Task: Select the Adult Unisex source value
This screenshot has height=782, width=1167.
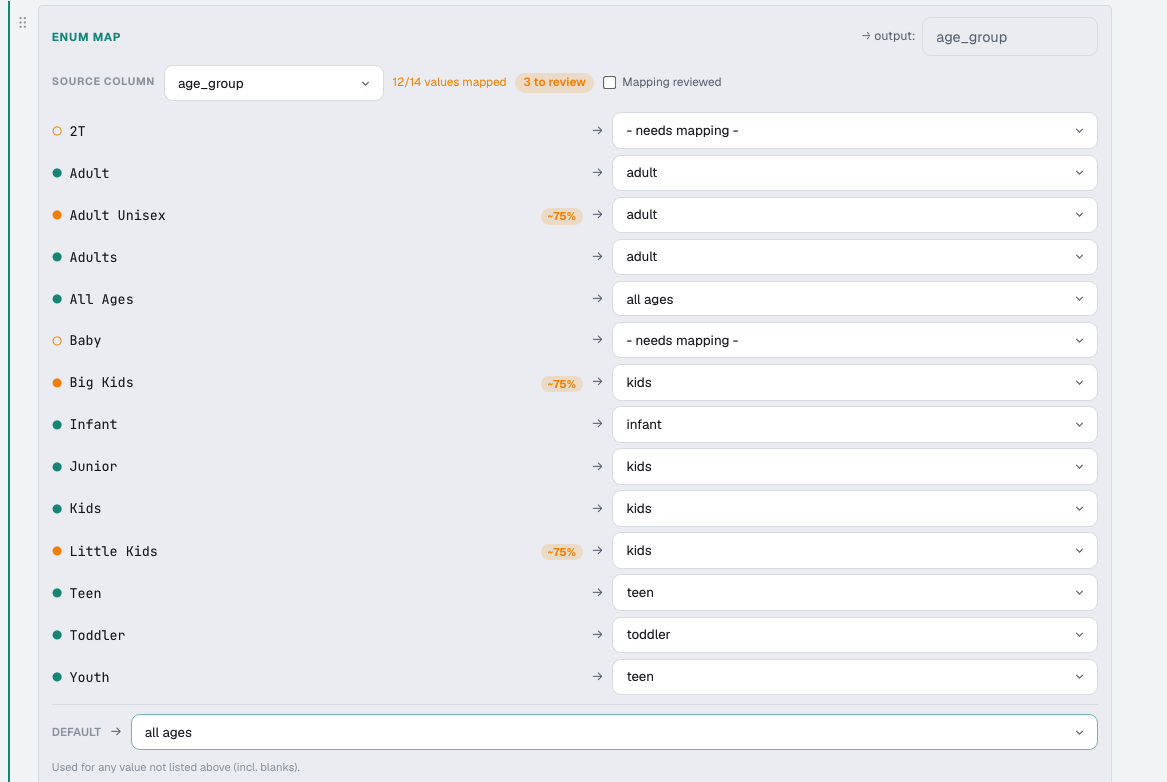Action: pyautogui.click(x=118, y=215)
